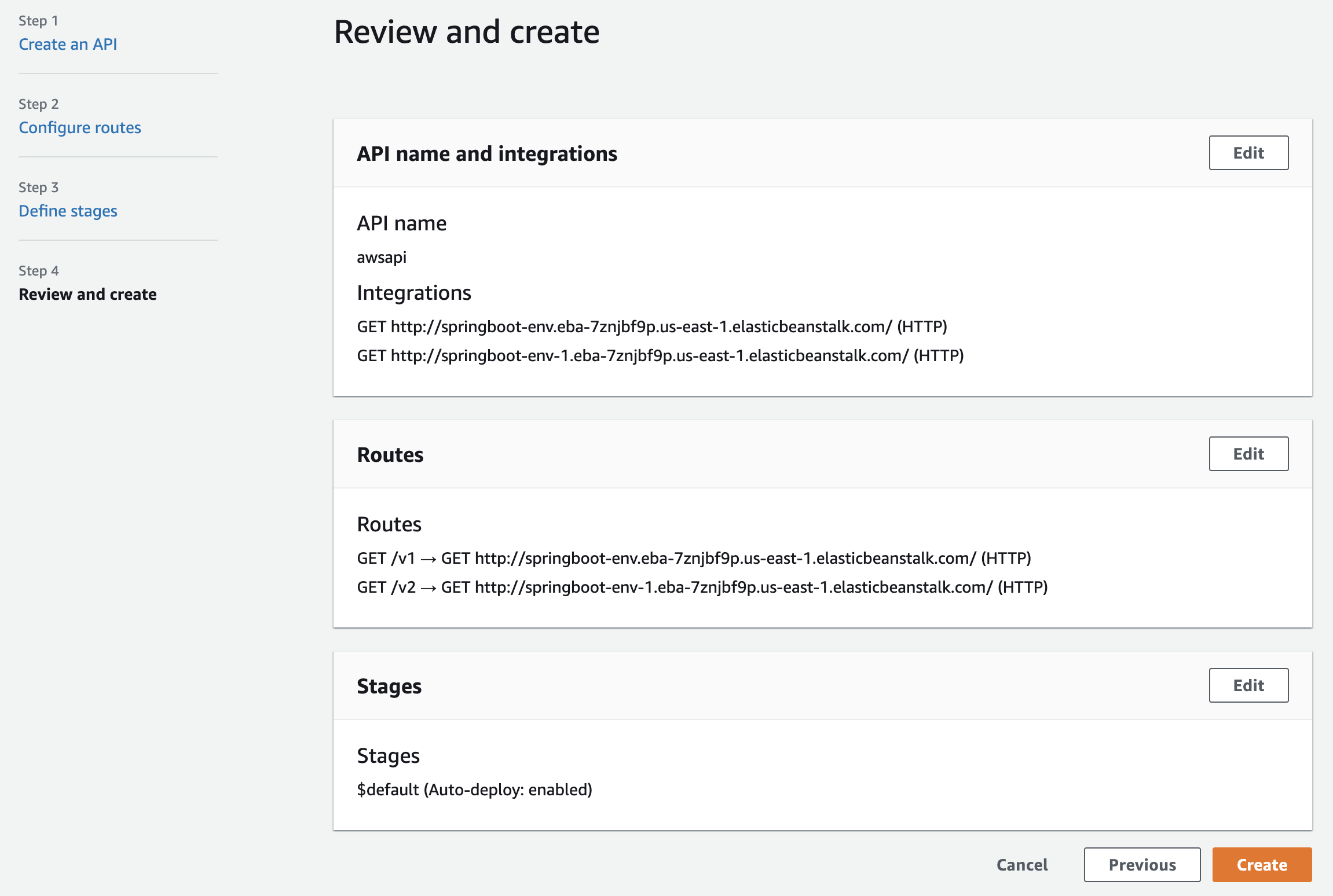Click the Stages panel header title

(389, 686)
